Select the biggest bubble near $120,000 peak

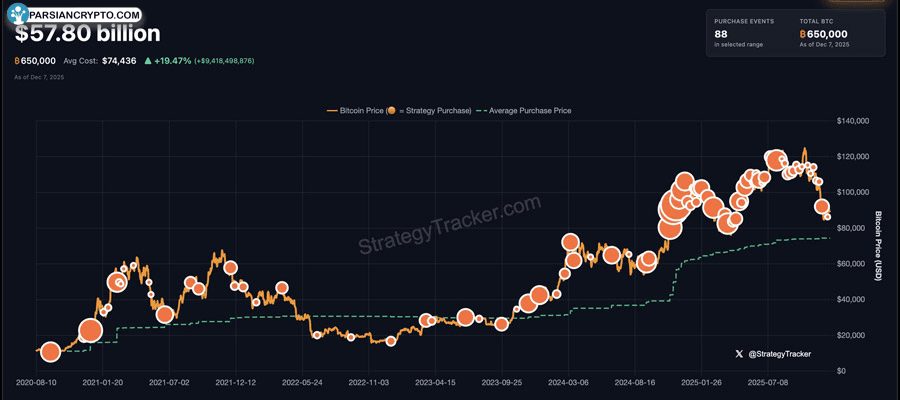tap(775, 160)
